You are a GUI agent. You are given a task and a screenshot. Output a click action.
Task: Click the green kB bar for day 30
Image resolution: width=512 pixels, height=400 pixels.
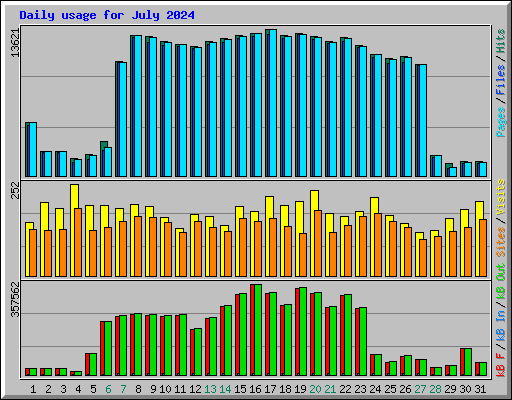click(x=468, y=362)
